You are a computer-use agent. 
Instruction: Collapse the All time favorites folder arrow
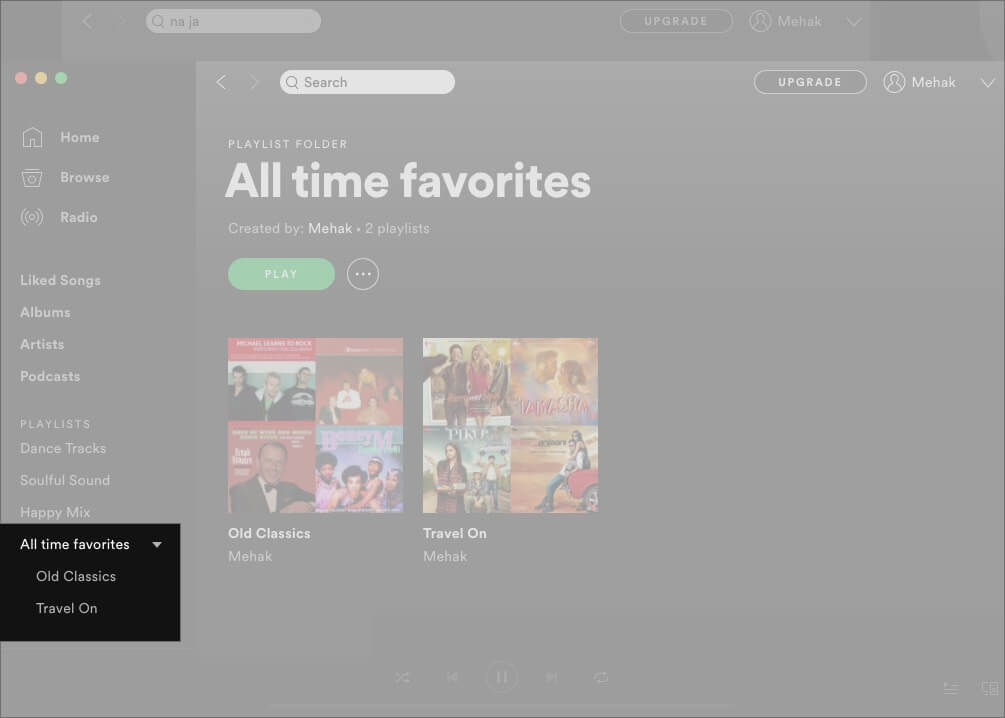[157, 545]
